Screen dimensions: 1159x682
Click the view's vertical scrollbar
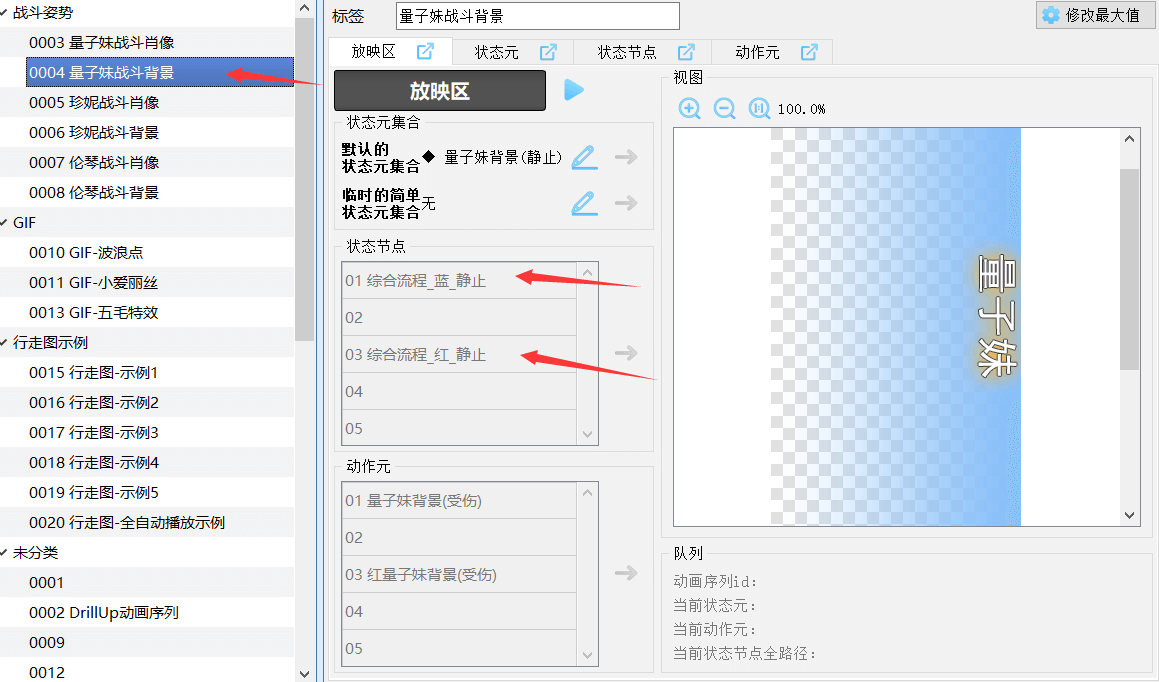(x=1130, y=270)
